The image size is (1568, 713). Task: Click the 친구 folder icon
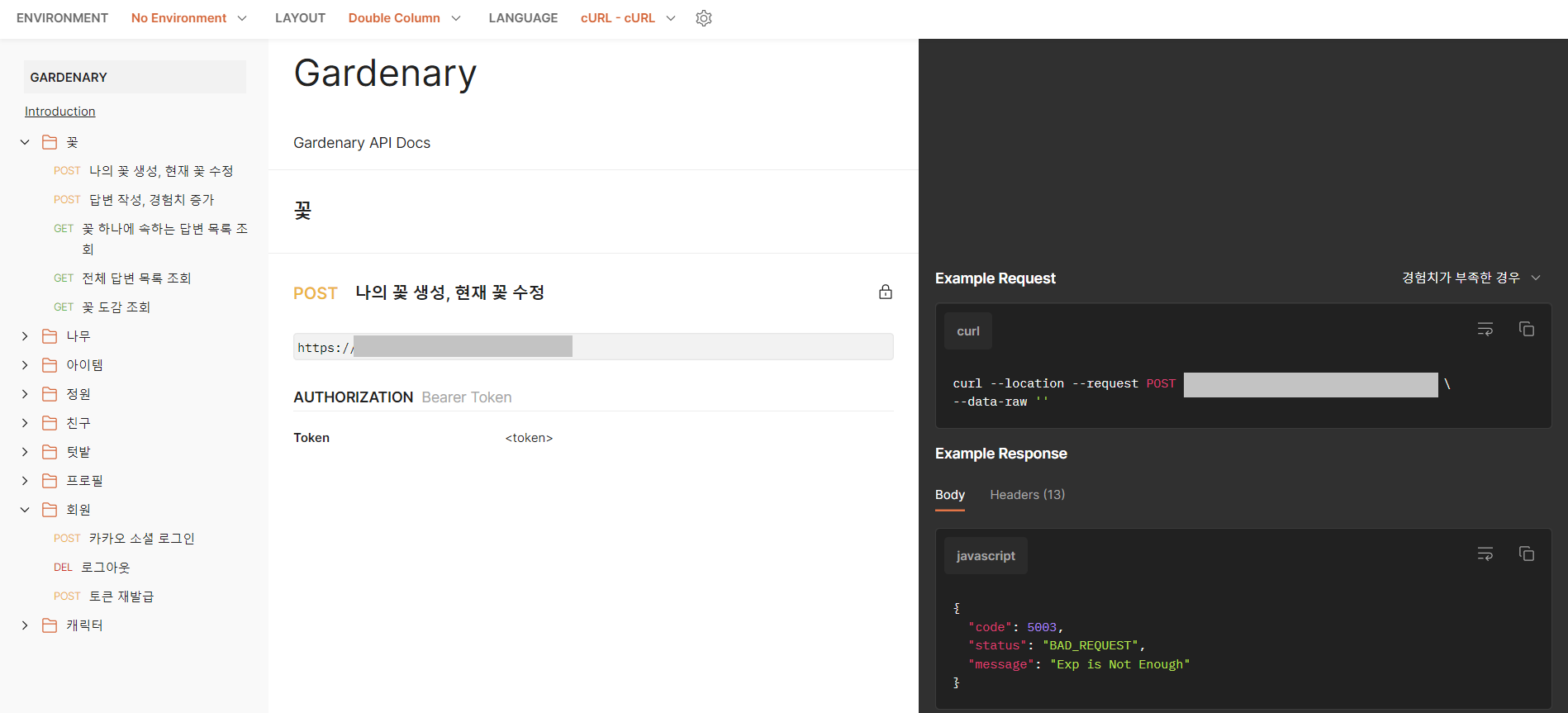tap(50, 423)
